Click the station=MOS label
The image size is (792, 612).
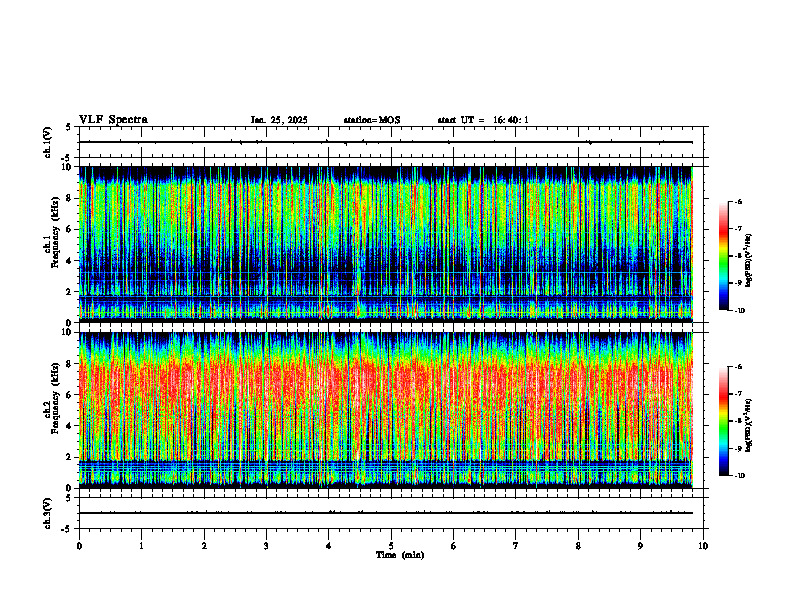click(x=372, y=120)
